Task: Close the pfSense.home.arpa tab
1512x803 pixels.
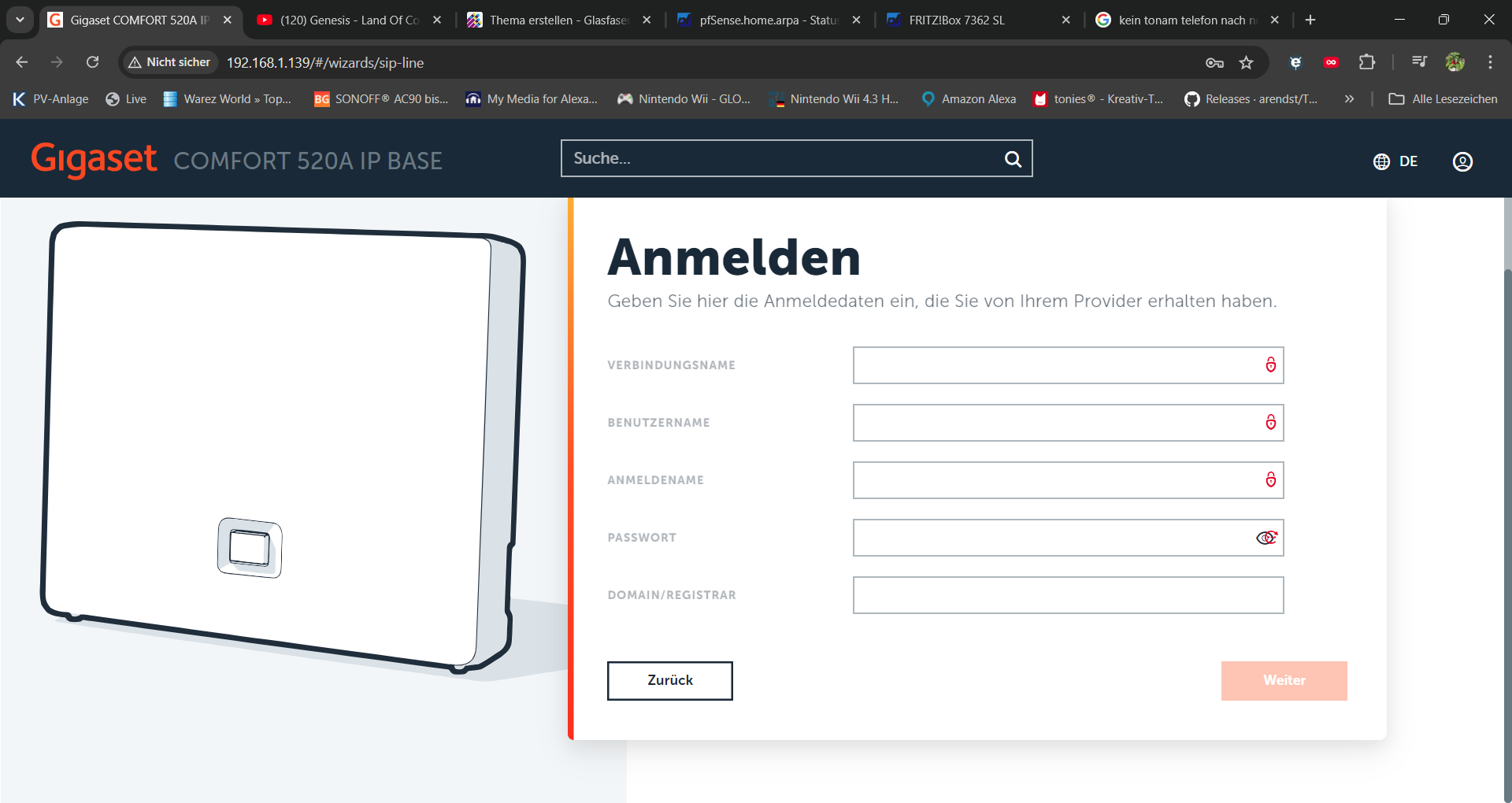Action: pos(856,20)
